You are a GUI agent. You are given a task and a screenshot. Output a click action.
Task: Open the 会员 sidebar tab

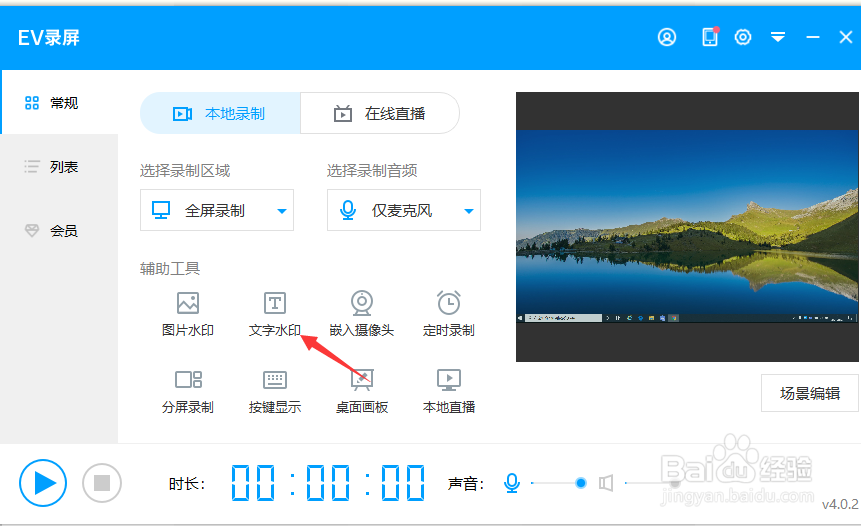pyautogui.click(x=59, y=231)
